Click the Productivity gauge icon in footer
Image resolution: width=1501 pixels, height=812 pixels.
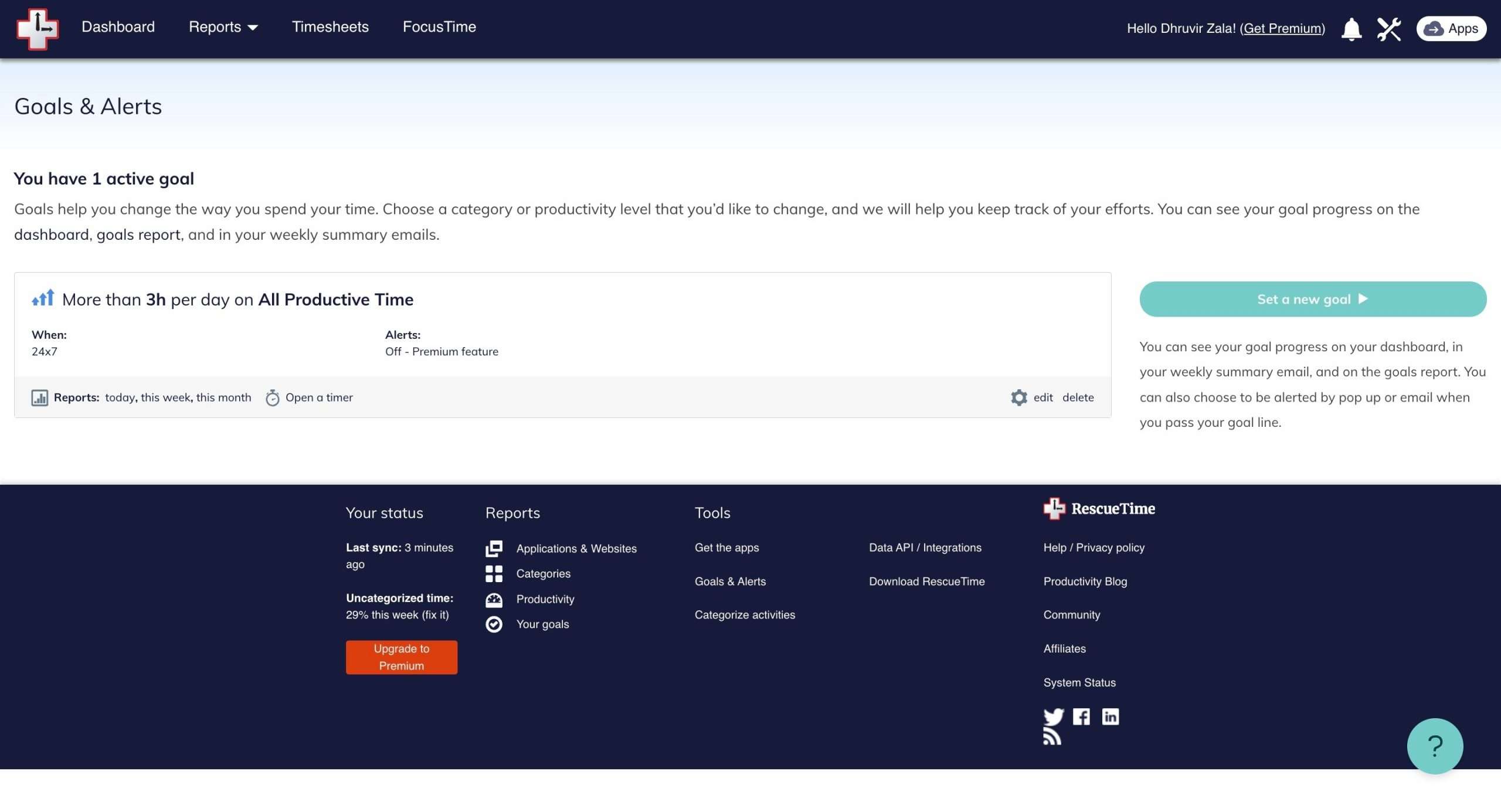(x=494, y=599)
